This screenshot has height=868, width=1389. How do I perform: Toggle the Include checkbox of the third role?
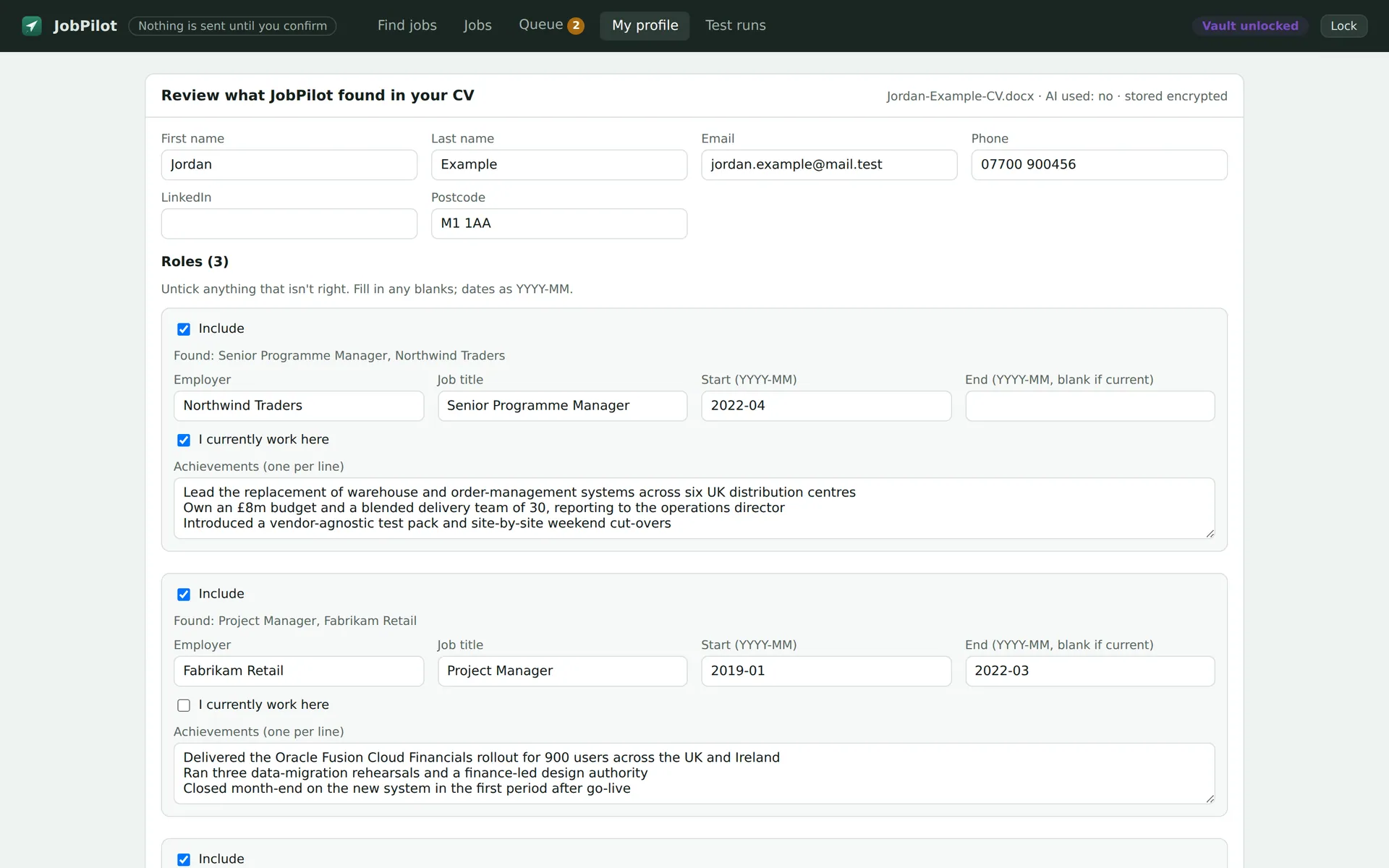click(x=184, y=859)
